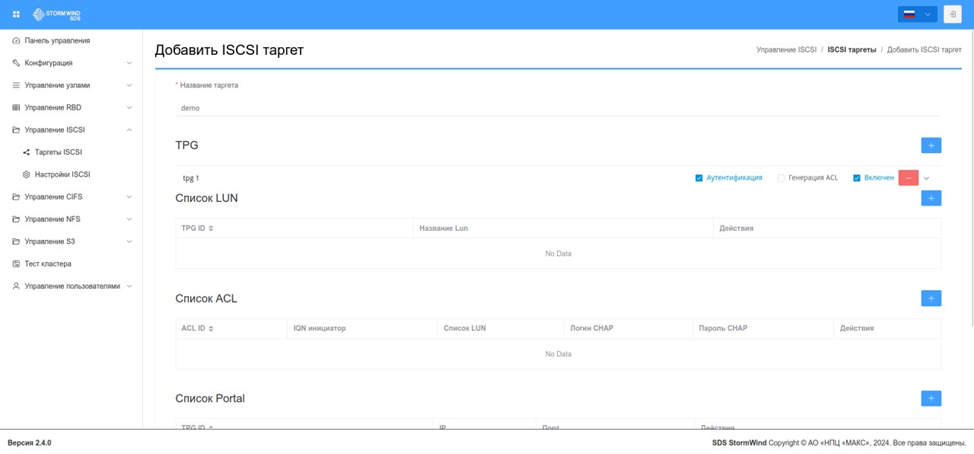Open Панель управления dashboard
The width and height of the screenshot is (974, 454).
pos(57,40)
